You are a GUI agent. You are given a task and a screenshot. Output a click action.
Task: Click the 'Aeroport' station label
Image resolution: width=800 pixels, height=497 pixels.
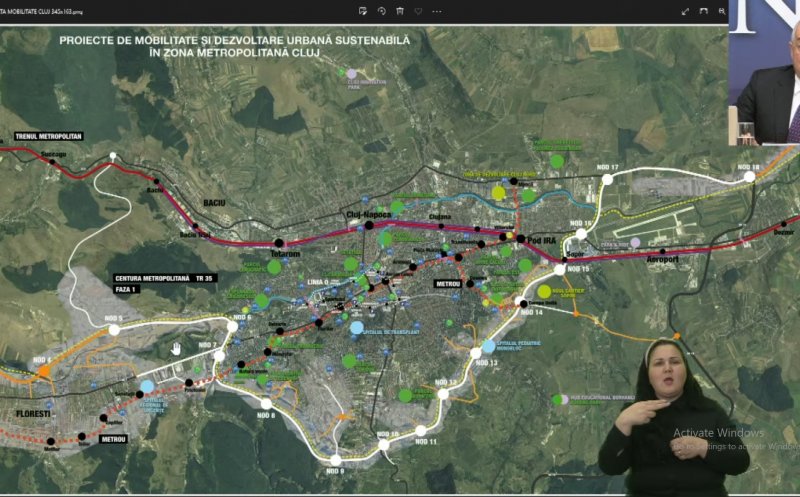point(662,260)
